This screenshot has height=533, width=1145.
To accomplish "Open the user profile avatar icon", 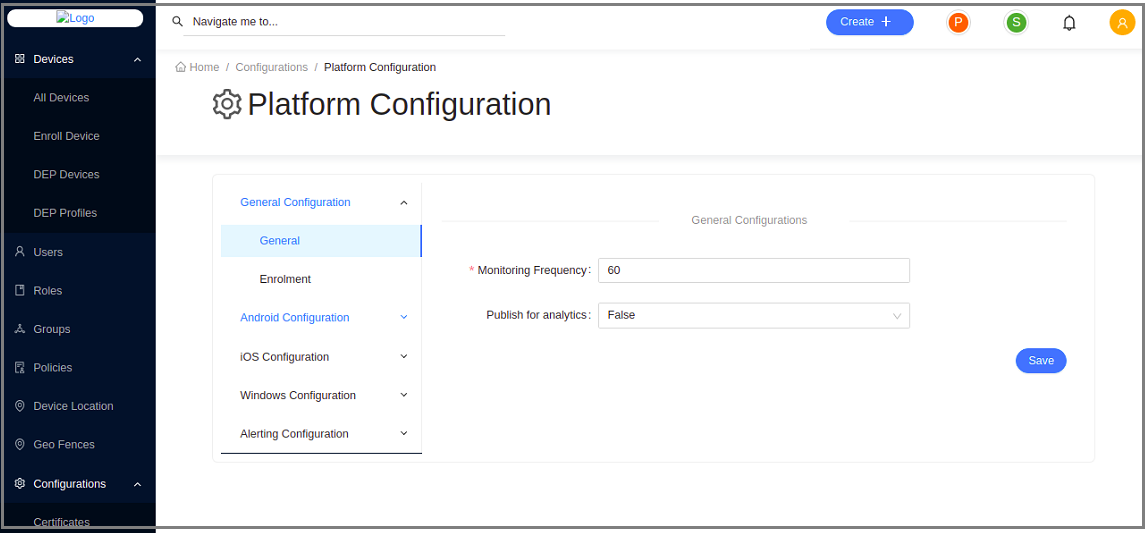I will 1122,22.
